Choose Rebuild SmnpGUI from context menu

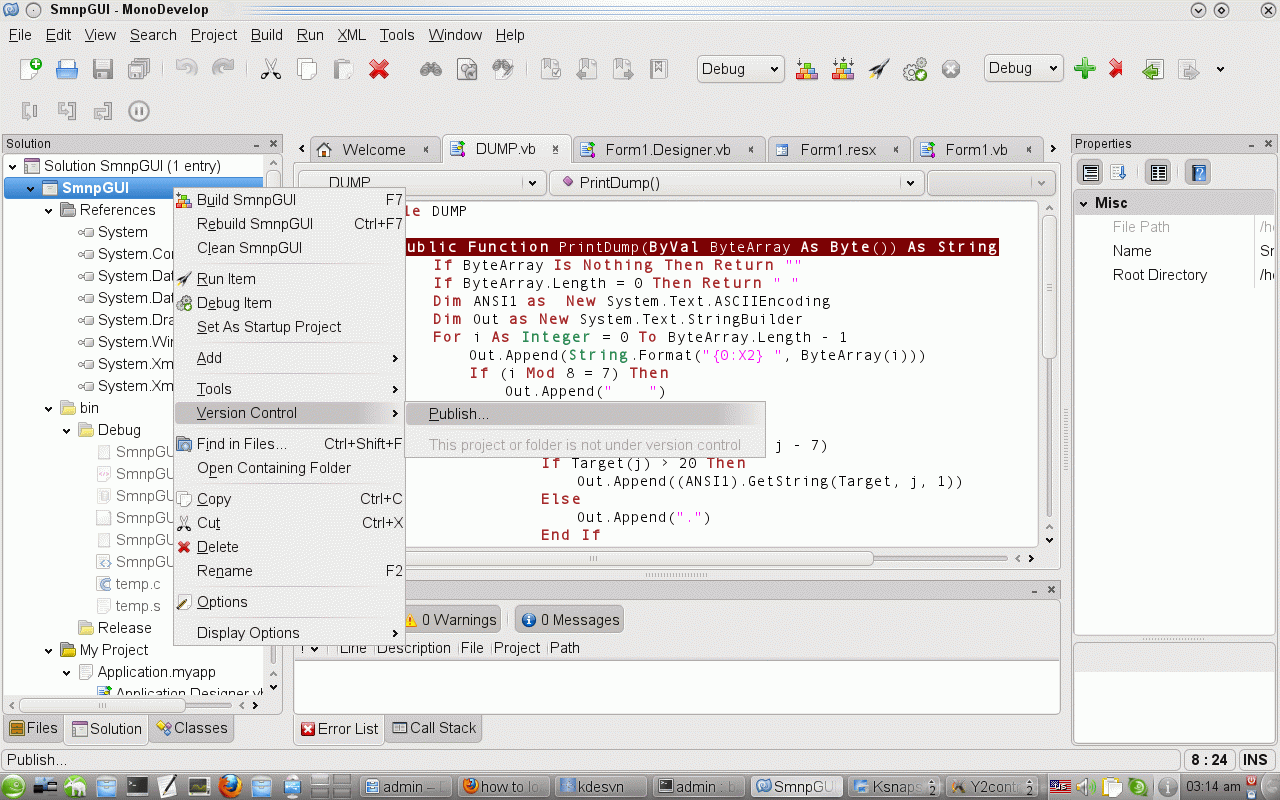click(289, 224)
